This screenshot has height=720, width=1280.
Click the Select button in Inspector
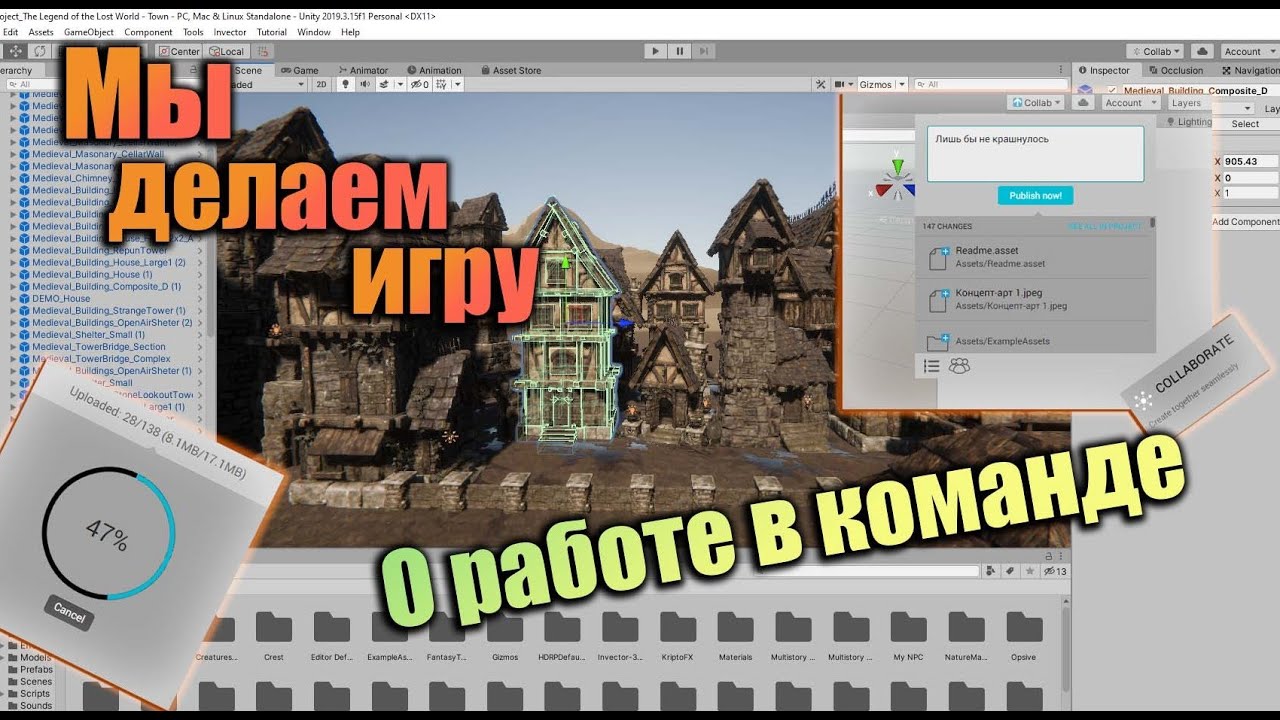(1245, 124)
